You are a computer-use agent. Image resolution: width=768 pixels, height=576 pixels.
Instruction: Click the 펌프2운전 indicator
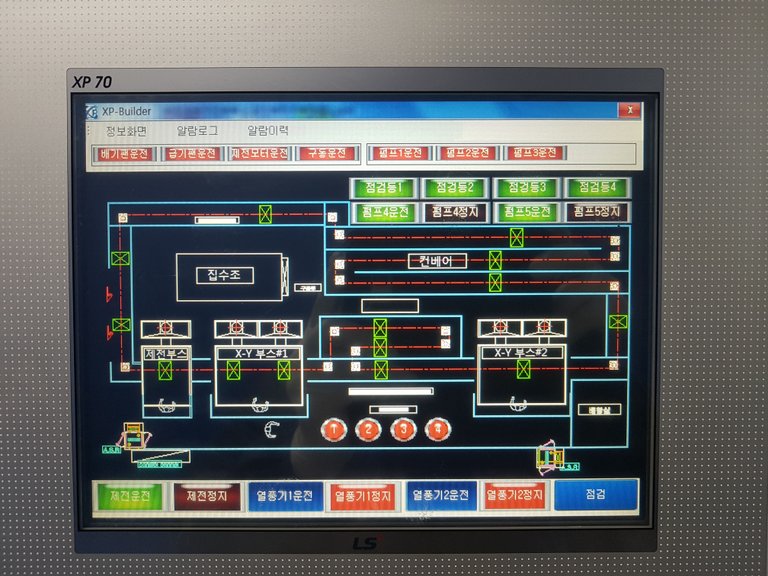[467, 153]
